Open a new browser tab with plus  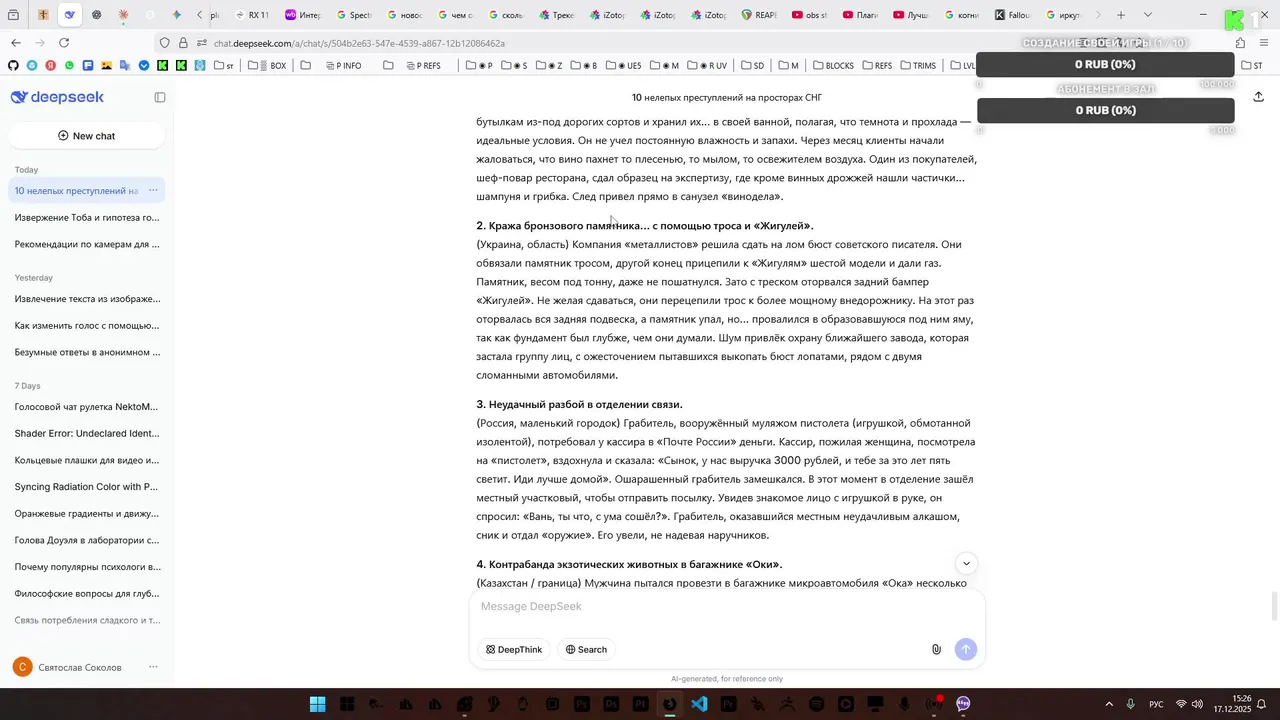[x=1121, y=15]
